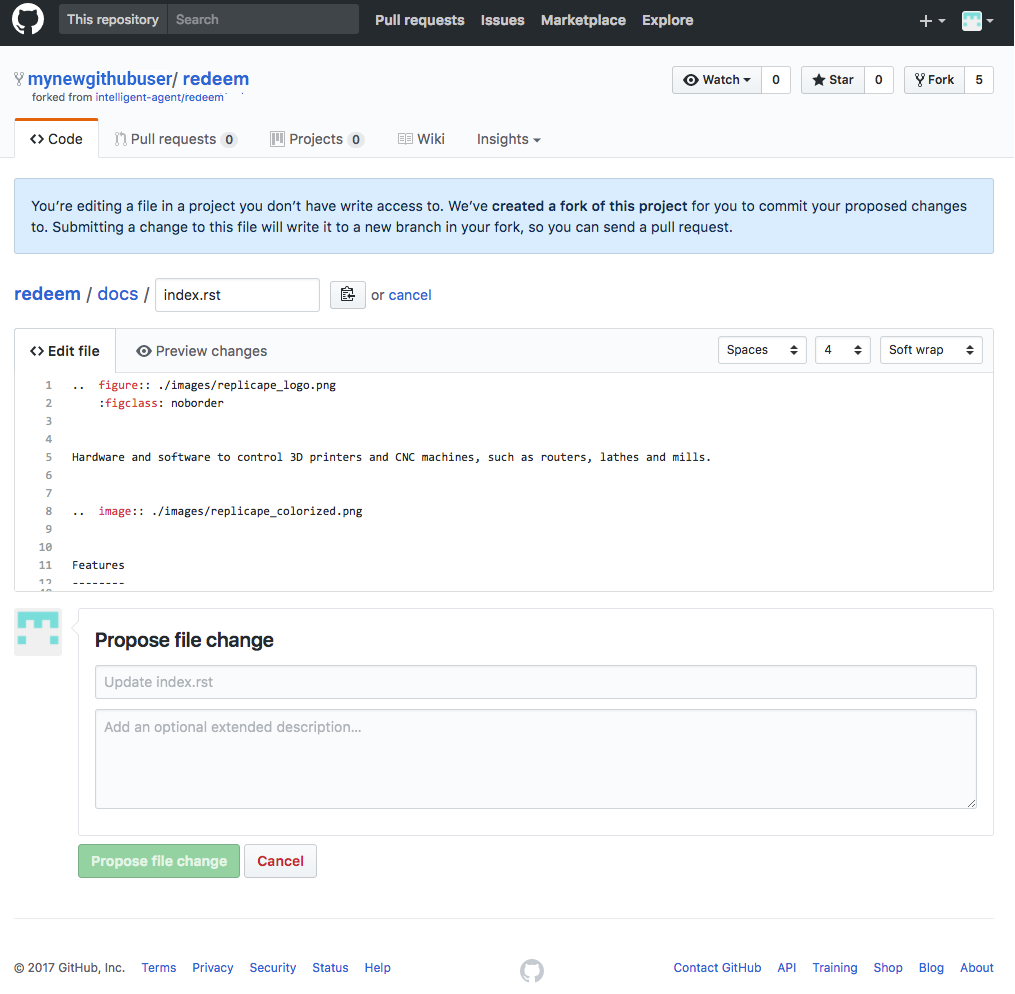Image resolution: width=1015 pixels, height=994 pixels.
Task: Click the user avatar beside Propose file change
Action: [38, 632]
